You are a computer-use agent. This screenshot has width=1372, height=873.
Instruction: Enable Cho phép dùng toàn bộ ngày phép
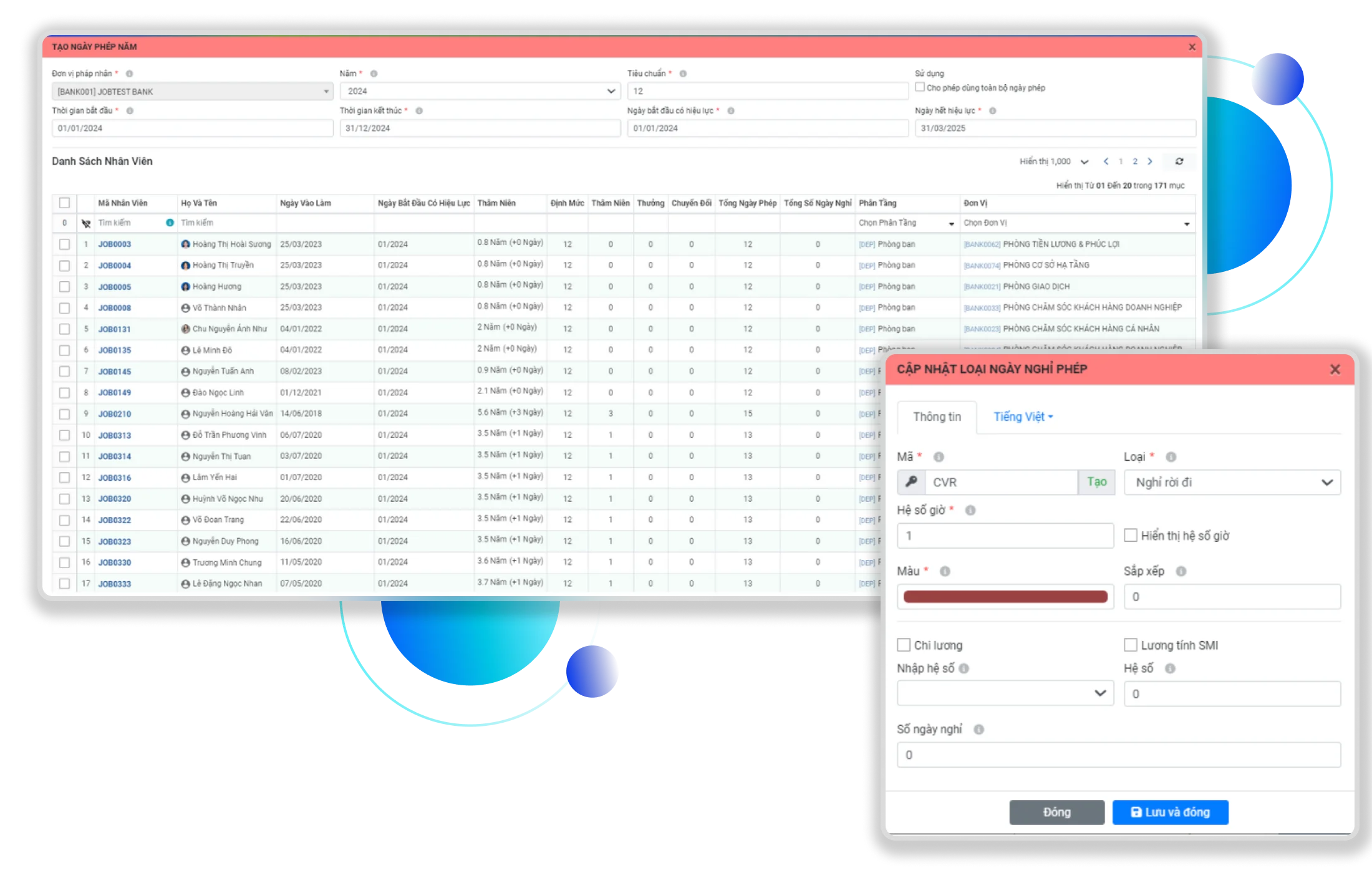tap(920, 88)
